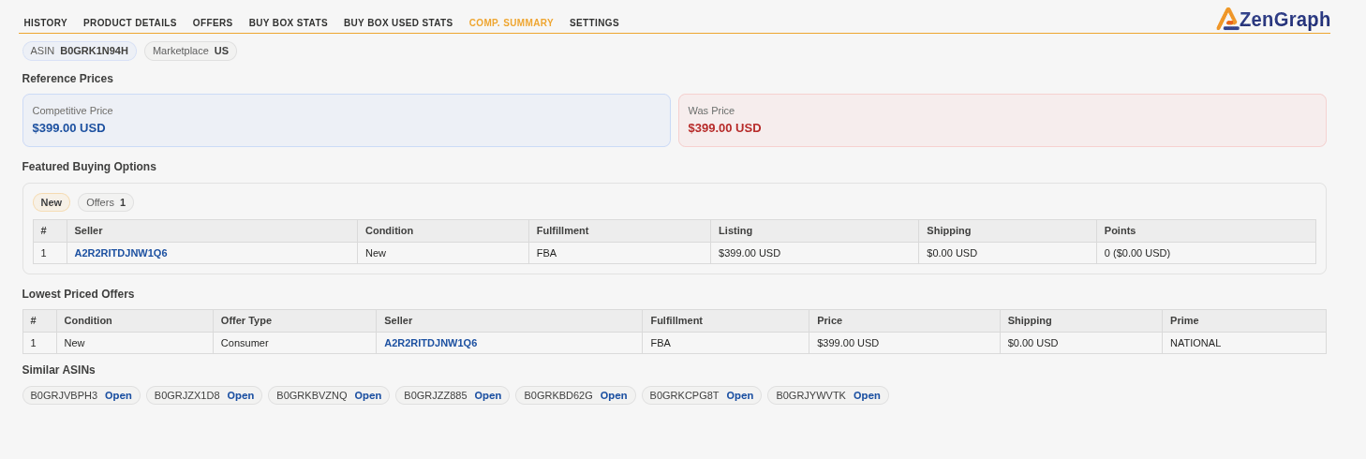
Task: Open the Offers tab
Action: pyautogui.click(x=213, y=23)
